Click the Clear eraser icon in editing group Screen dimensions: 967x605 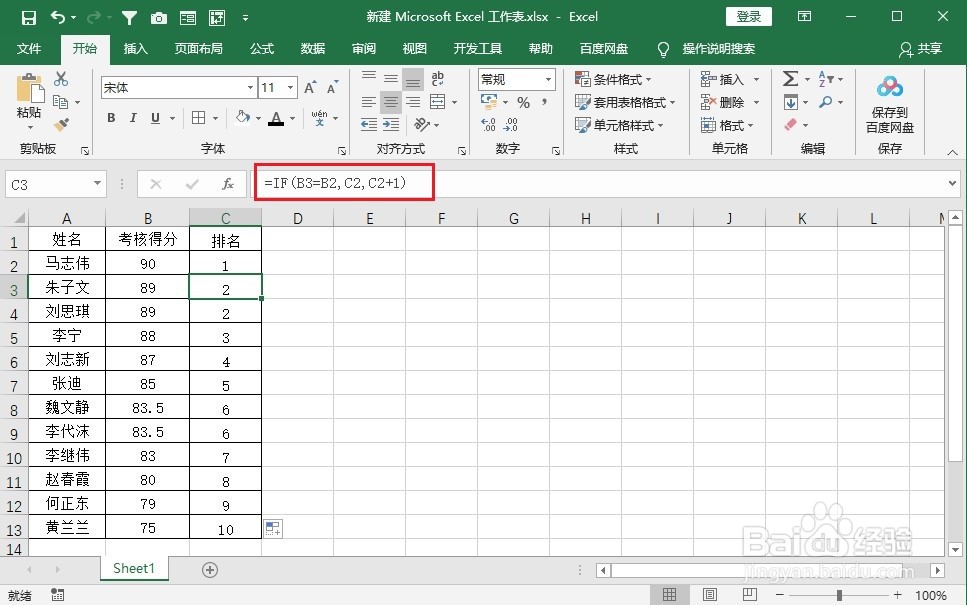click(791, 125)
